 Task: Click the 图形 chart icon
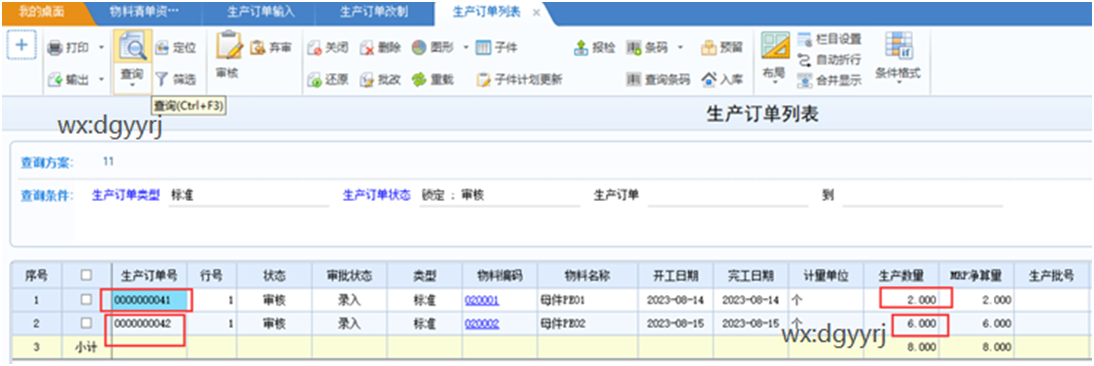(419, 47)
